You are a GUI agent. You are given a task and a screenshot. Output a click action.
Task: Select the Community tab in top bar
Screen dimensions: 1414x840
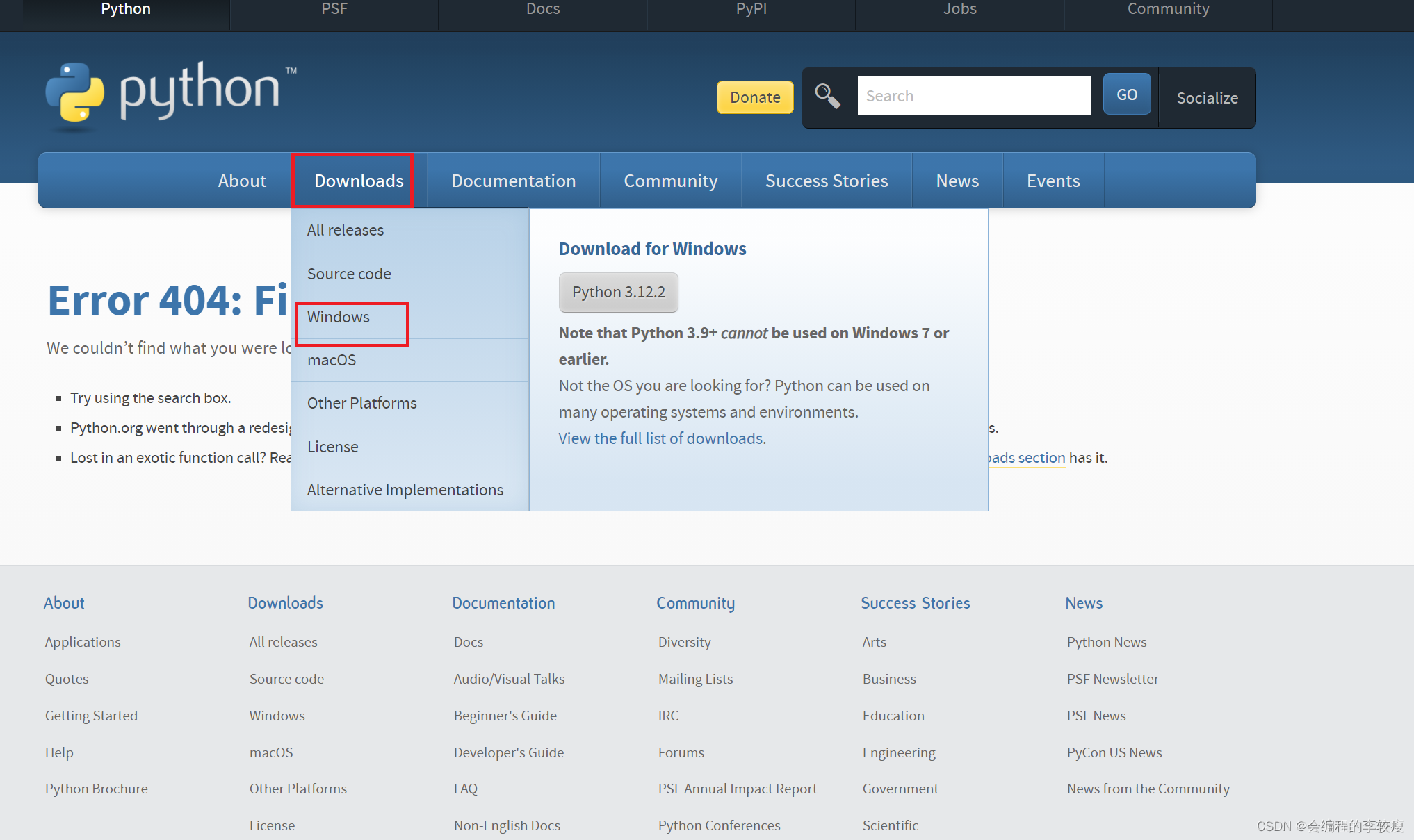pyautogui.click(x=1169, y=10)
